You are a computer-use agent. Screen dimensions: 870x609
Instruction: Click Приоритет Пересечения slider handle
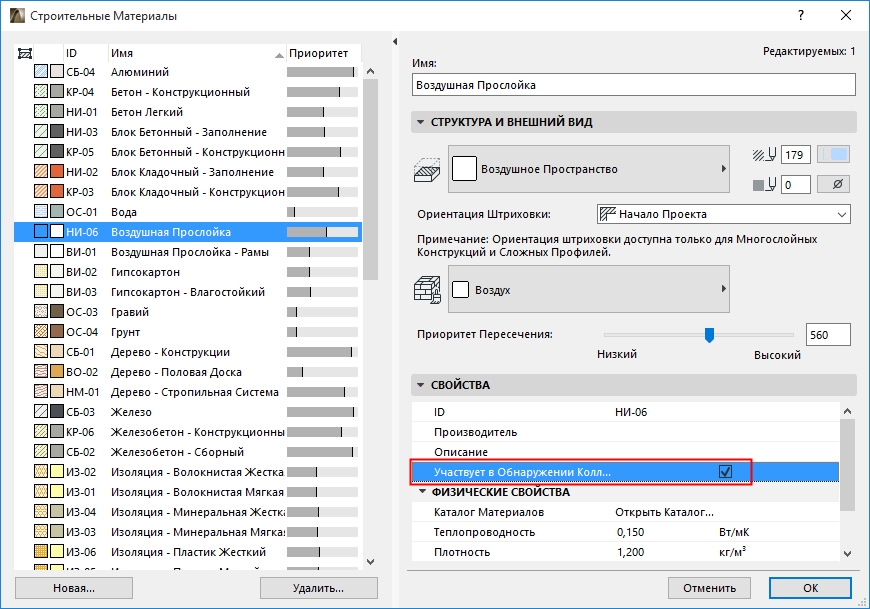coord(709,335)
